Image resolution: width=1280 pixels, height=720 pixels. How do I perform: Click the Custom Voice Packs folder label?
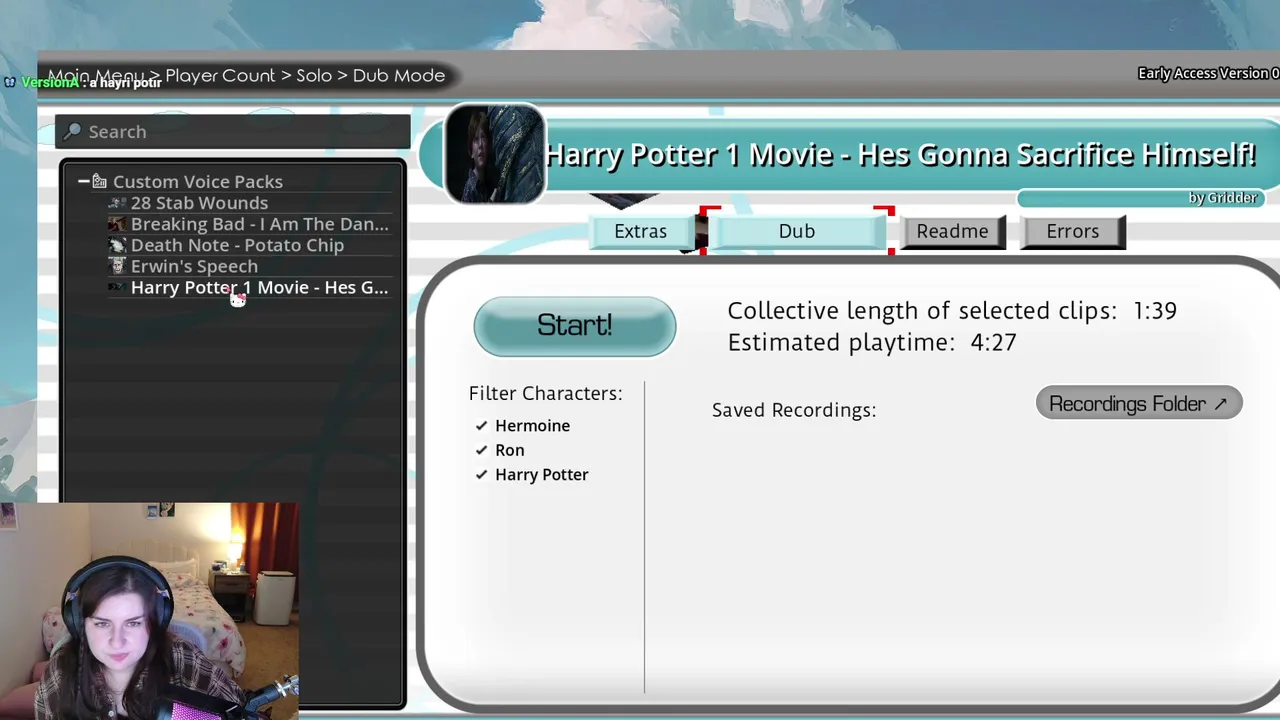[198, 181]
